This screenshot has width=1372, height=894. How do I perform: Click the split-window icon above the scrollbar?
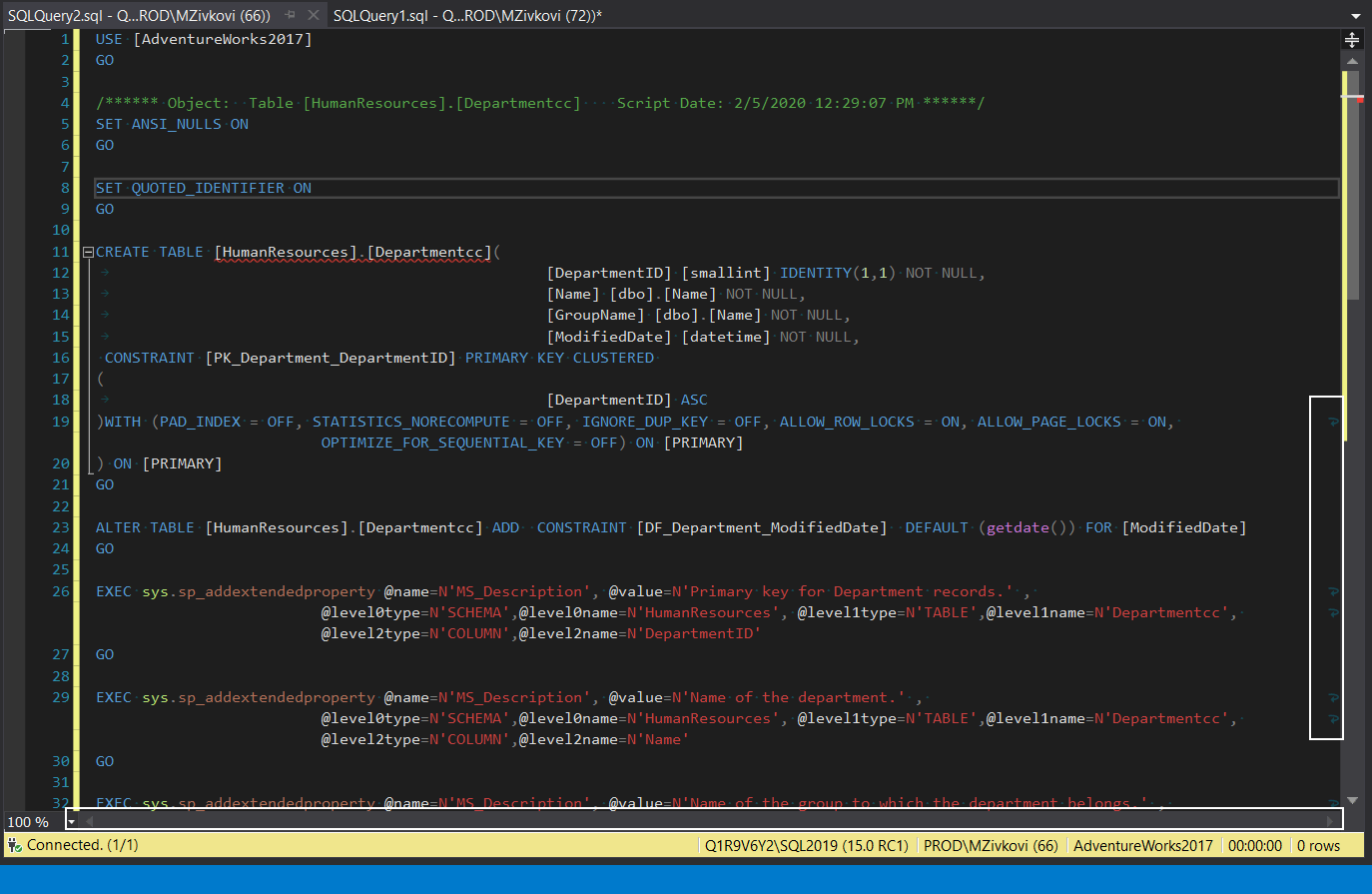[1352, 39]
